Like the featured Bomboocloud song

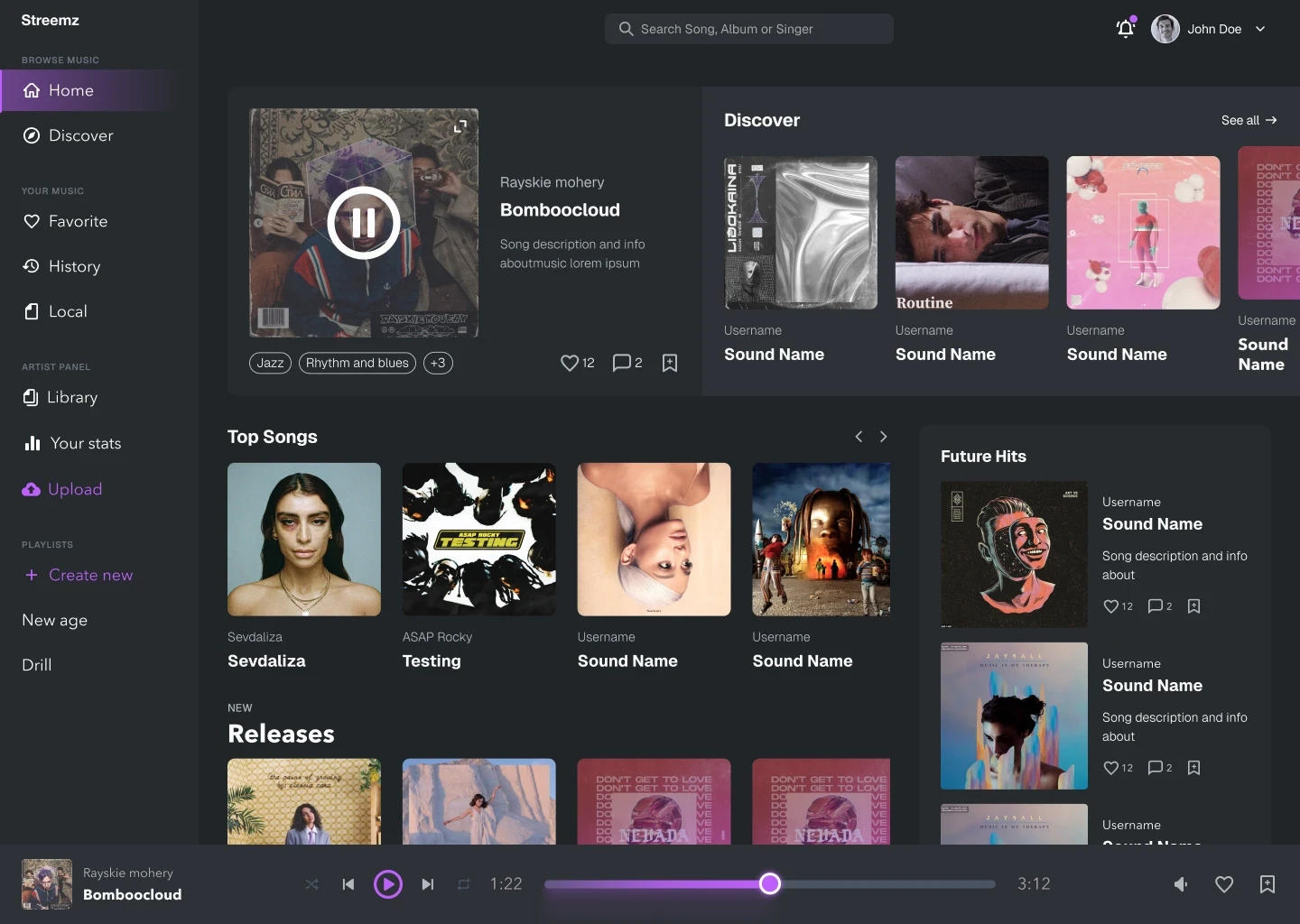pos(569,363)
